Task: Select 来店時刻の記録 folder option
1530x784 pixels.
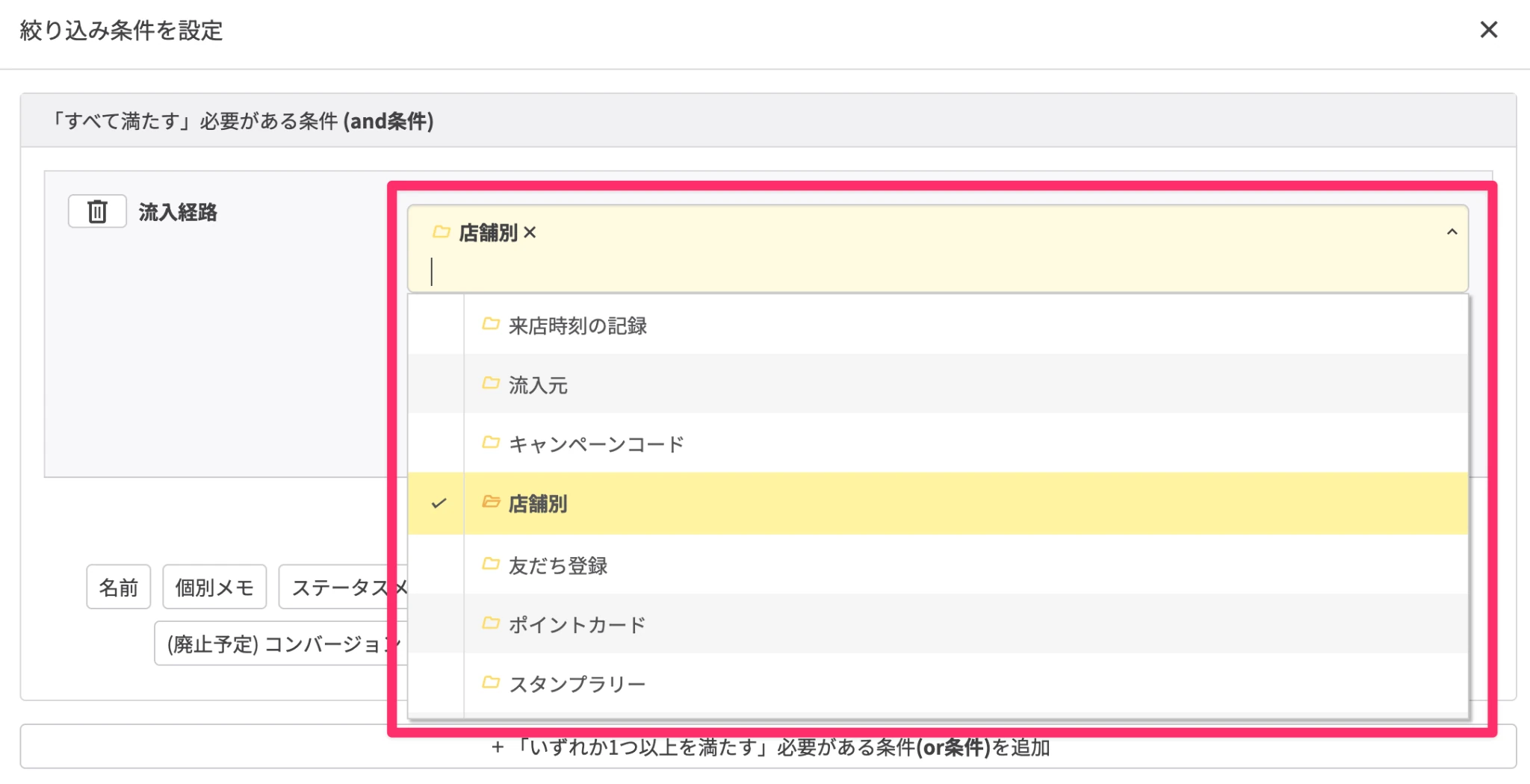Action: (938, 325)
